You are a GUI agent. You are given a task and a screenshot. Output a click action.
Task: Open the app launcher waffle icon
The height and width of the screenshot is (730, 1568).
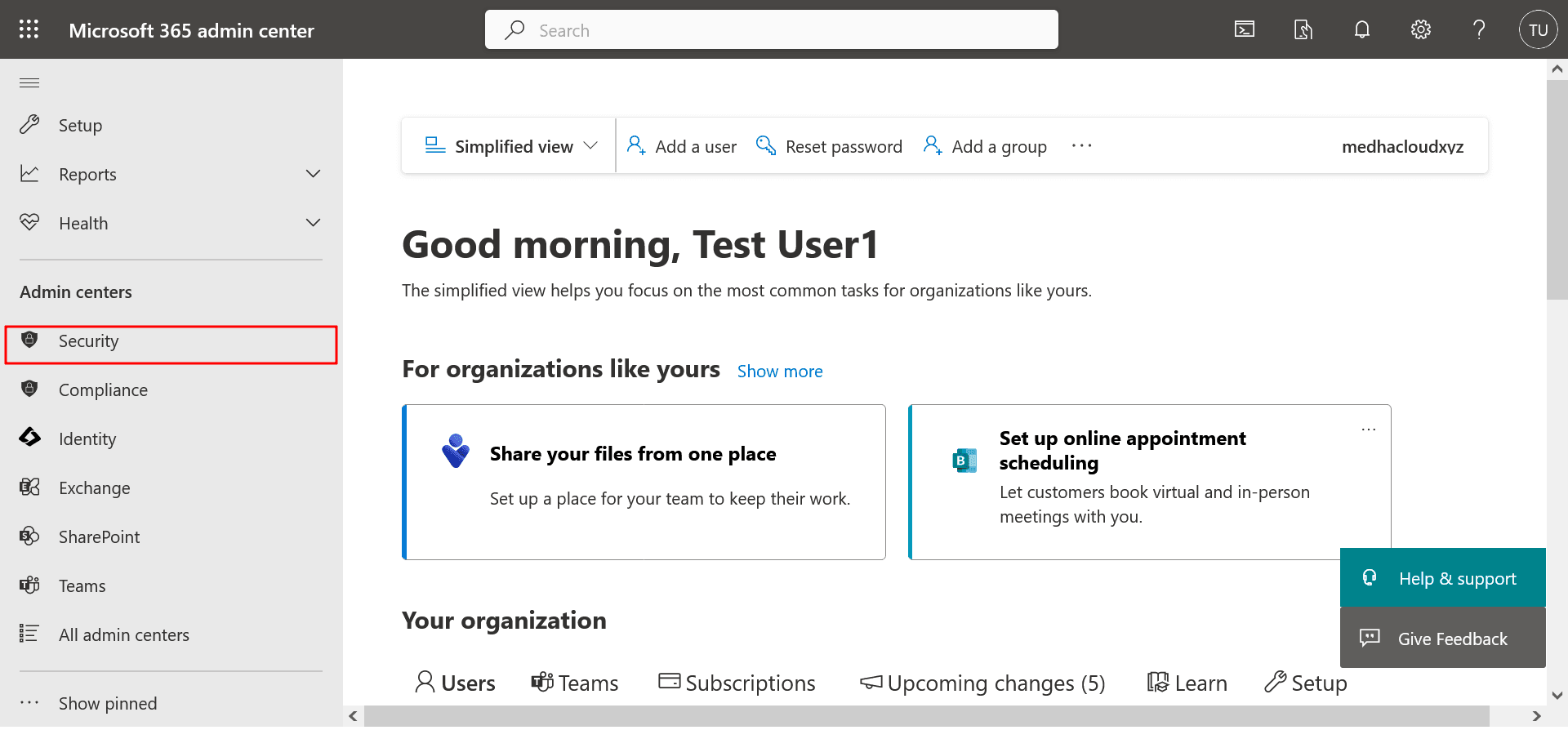(29, 30)
